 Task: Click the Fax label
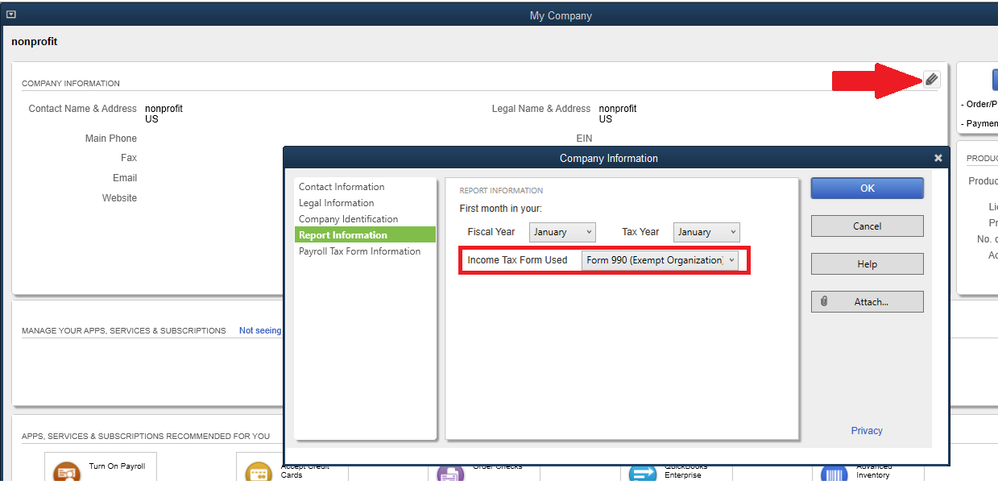[x=129, y=158]
